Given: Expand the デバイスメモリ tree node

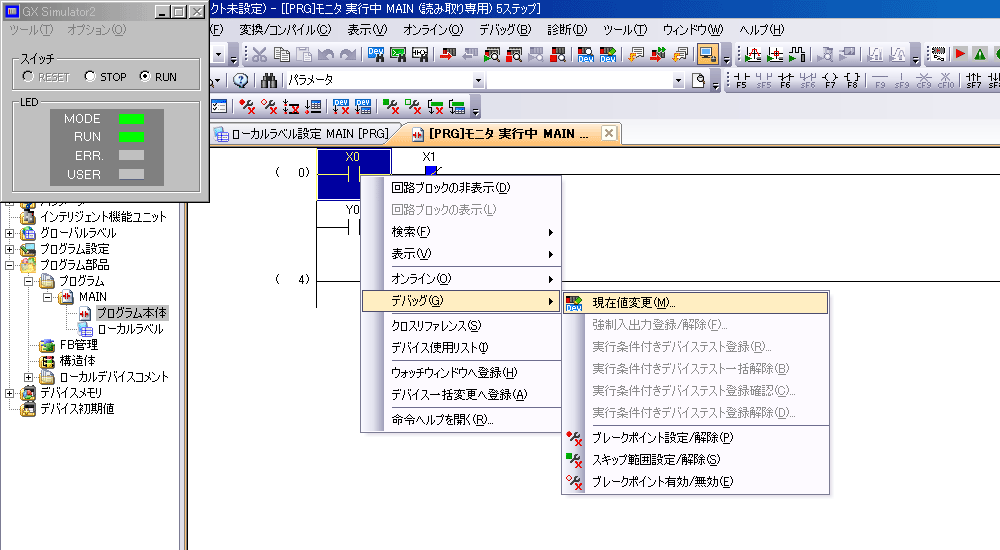Looking at the screenshot, I should [x=10, y=393].
